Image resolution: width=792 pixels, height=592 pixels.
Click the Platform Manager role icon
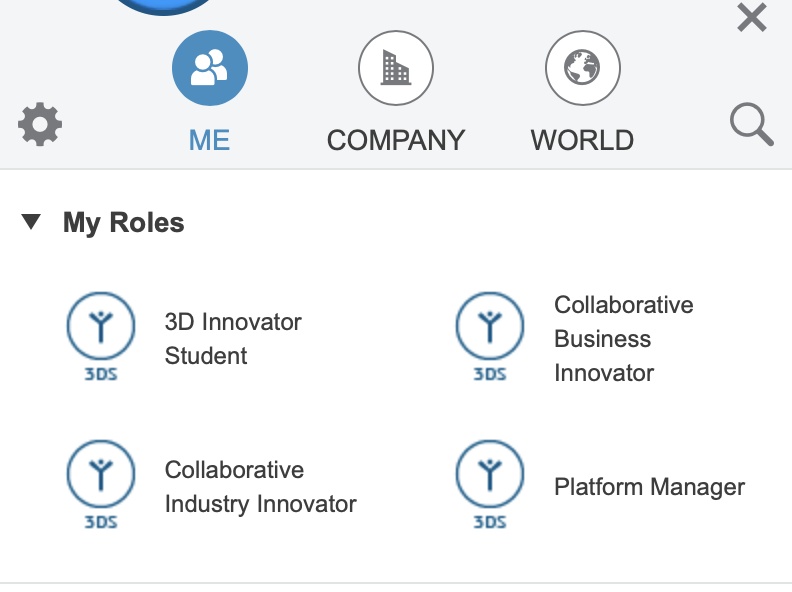[489, 476]
